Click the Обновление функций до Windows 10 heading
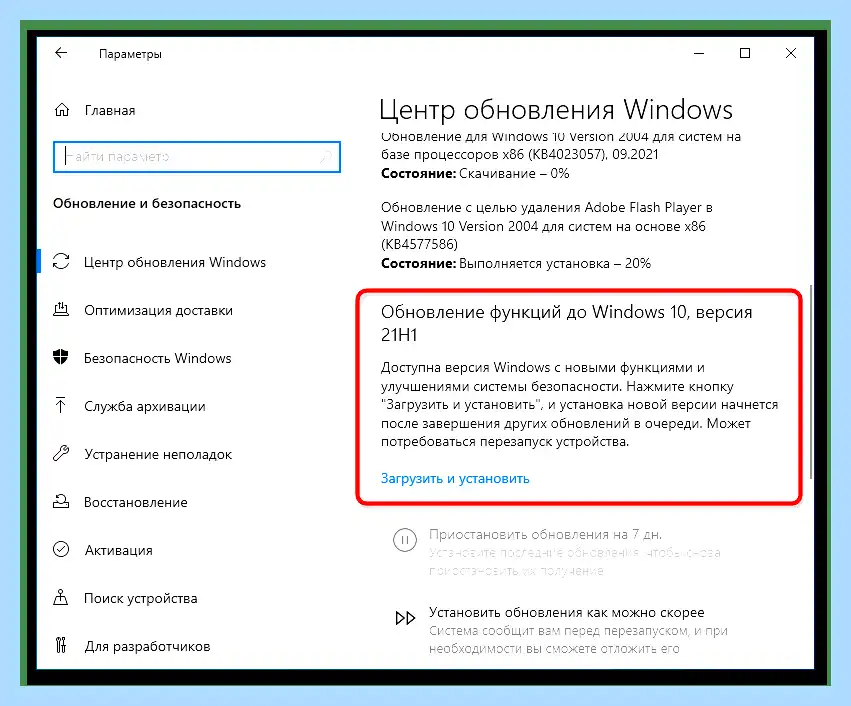The width and height of the screenshot is (851, 706). pyautogui.click(x=567, y=323)
